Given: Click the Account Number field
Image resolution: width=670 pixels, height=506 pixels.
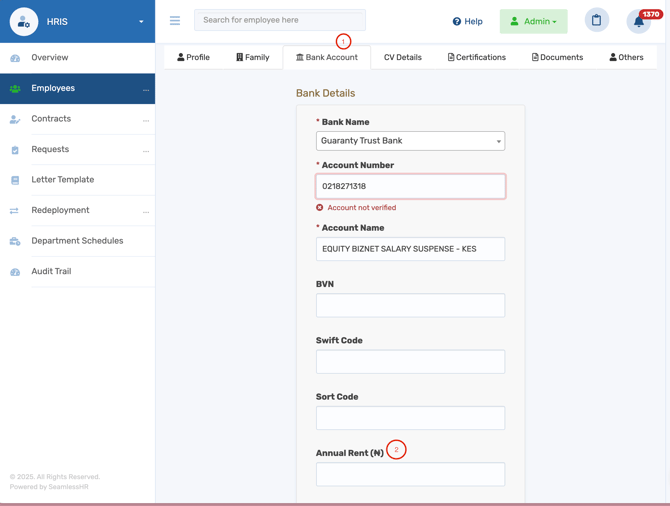Looking at the screenshot, I should coord(410,186).
